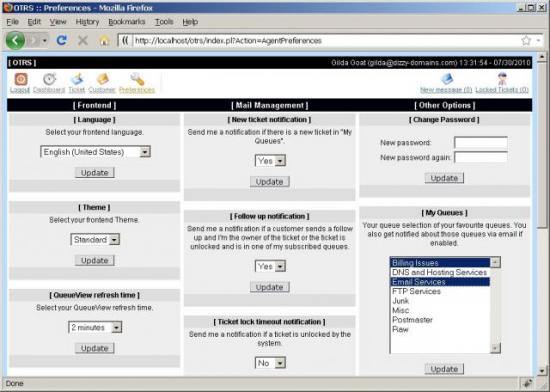Image resolution: width=550 pixels, height=392 pixels.
Task: Open the Follow up notification Yes dropdown
Action: click(x=270, y=266)
